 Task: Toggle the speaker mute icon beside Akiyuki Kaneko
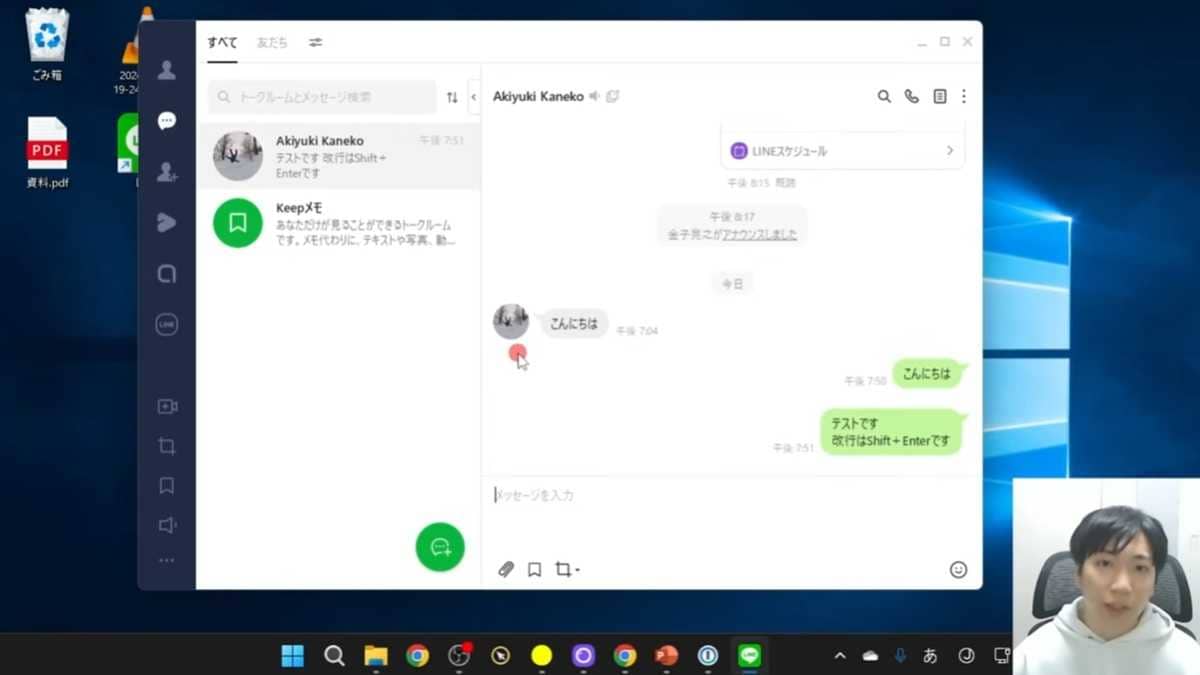(x=594, y=96)
